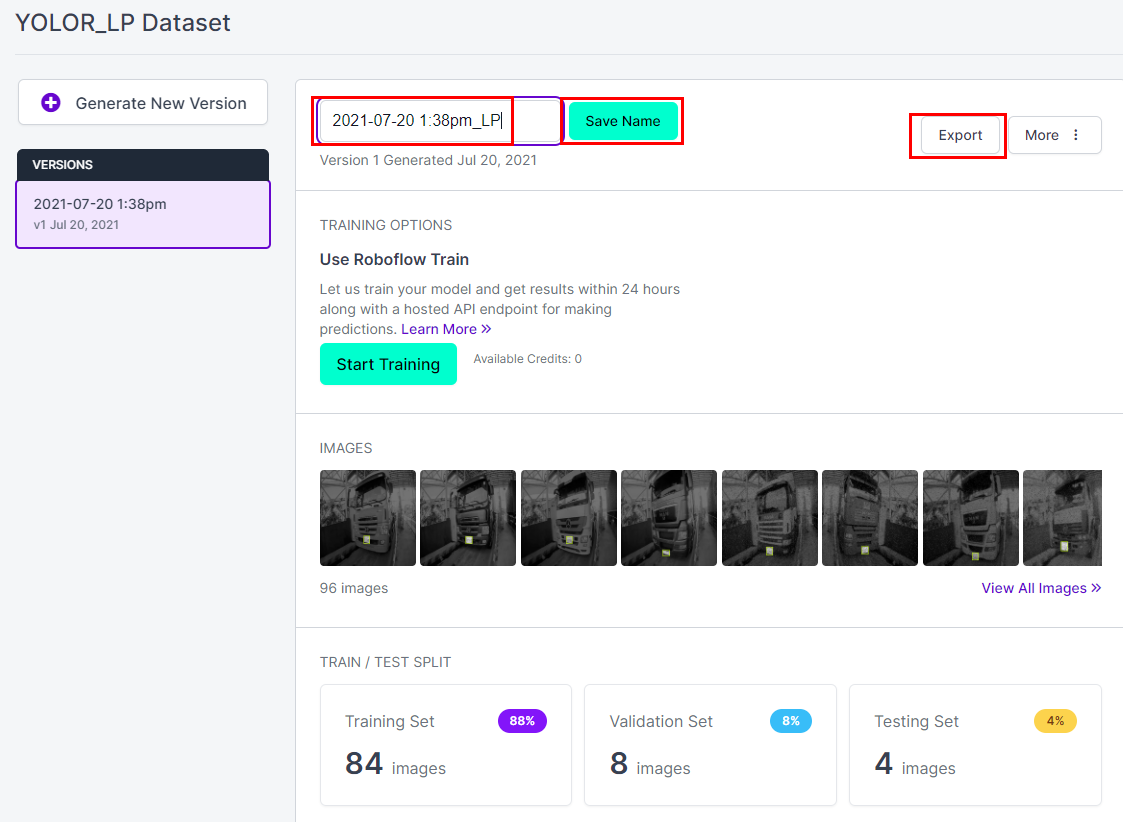Image resolution: width=1123 pixels, height=822 pixels.
Task: Click the YOLOR_LP Dataset title
Action: click(122, 23)
